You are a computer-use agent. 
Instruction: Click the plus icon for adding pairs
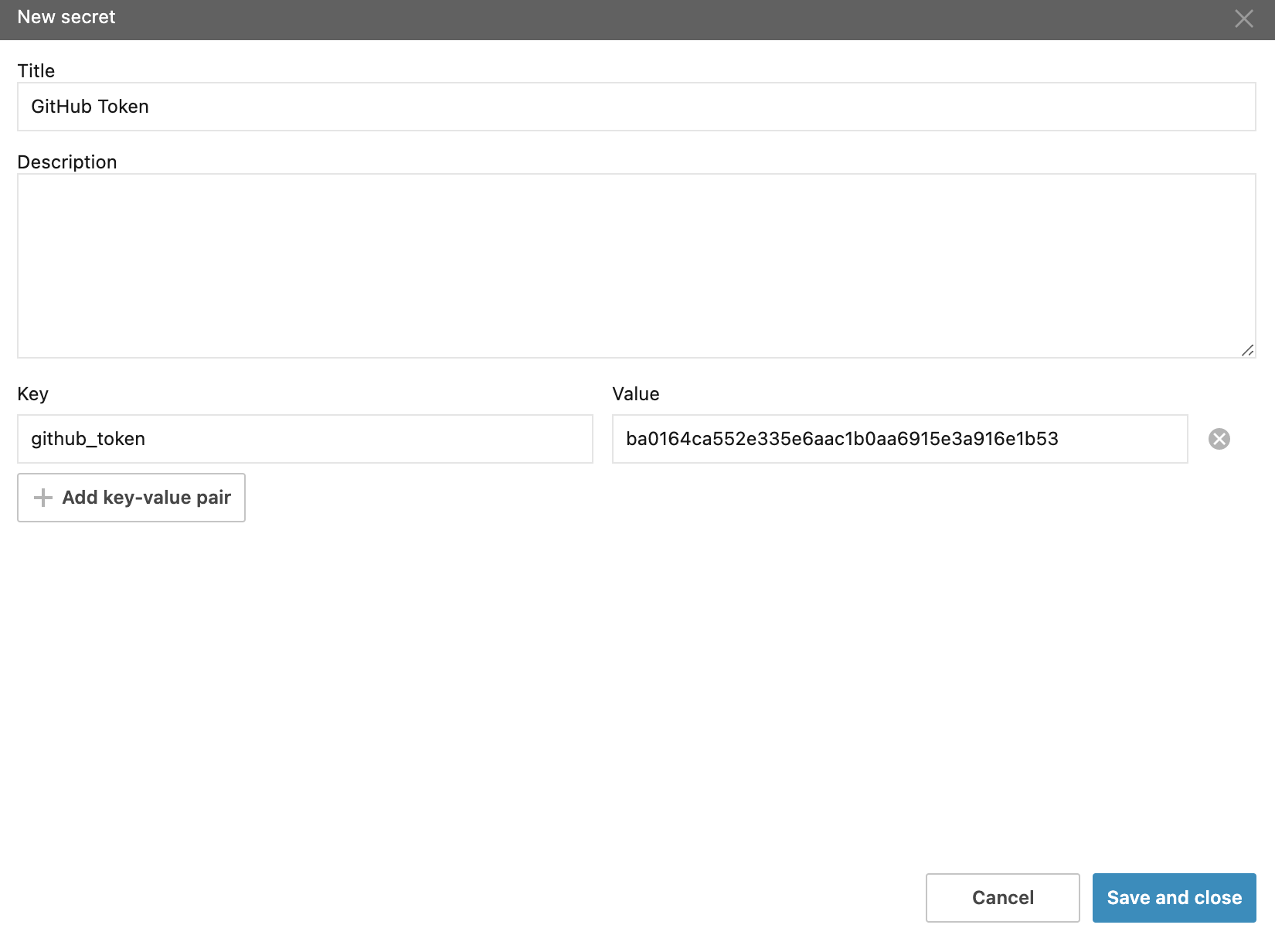[x=43, y=498]
